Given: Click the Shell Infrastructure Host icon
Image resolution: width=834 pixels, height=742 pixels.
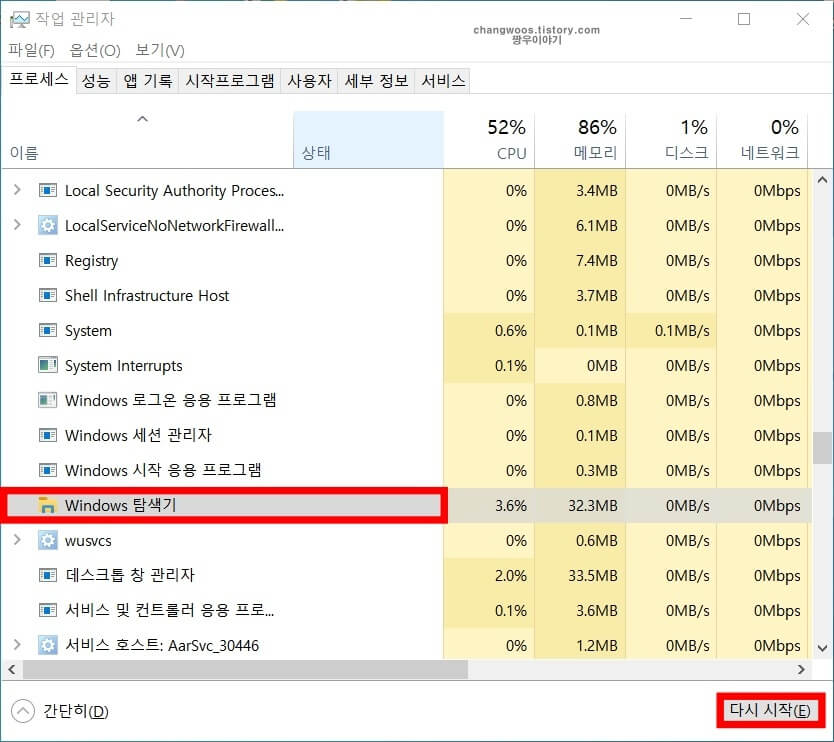Looking at the screenshot, I should tap(47, 295).
